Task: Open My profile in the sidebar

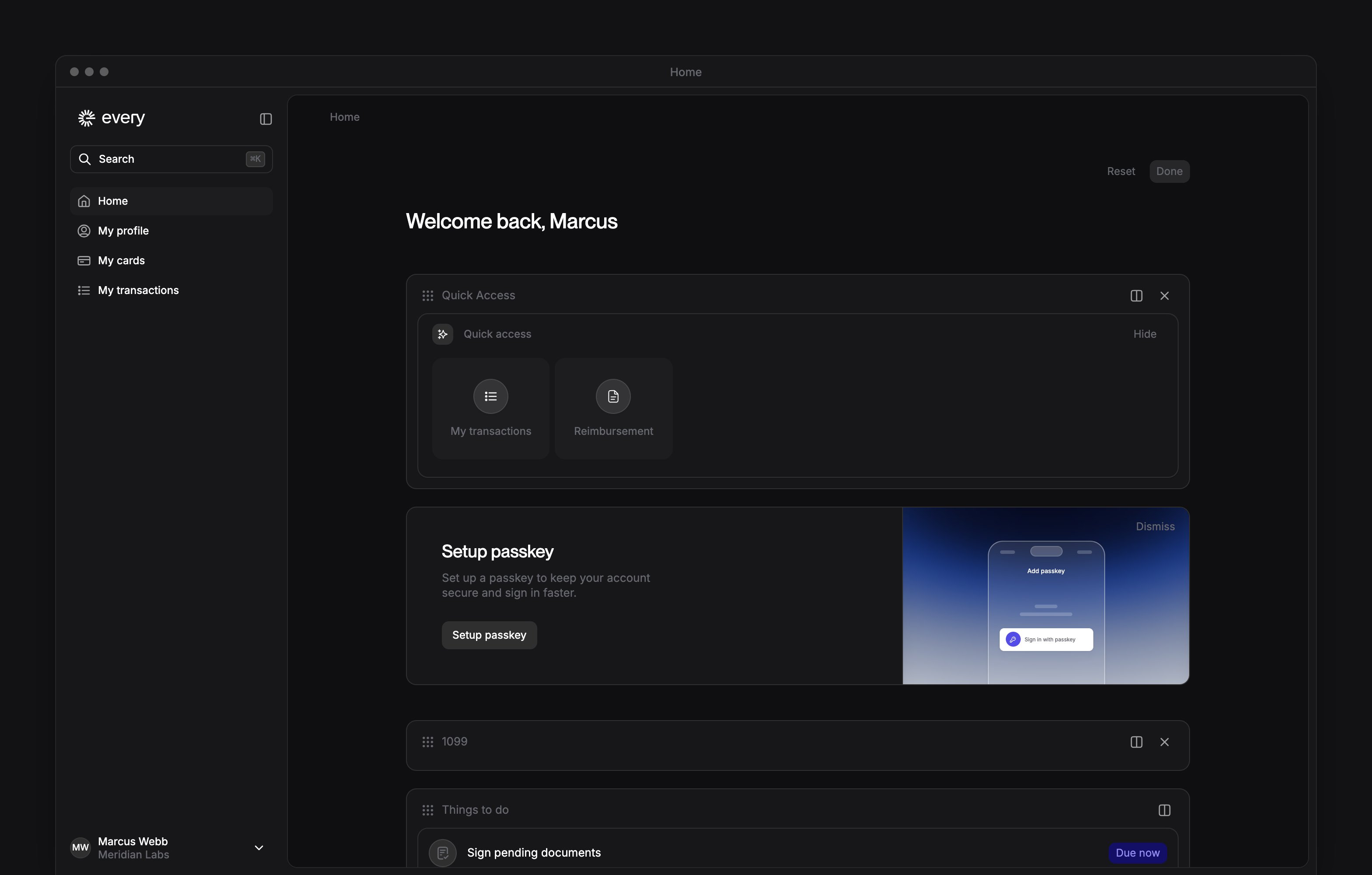Action: (171, 231)
